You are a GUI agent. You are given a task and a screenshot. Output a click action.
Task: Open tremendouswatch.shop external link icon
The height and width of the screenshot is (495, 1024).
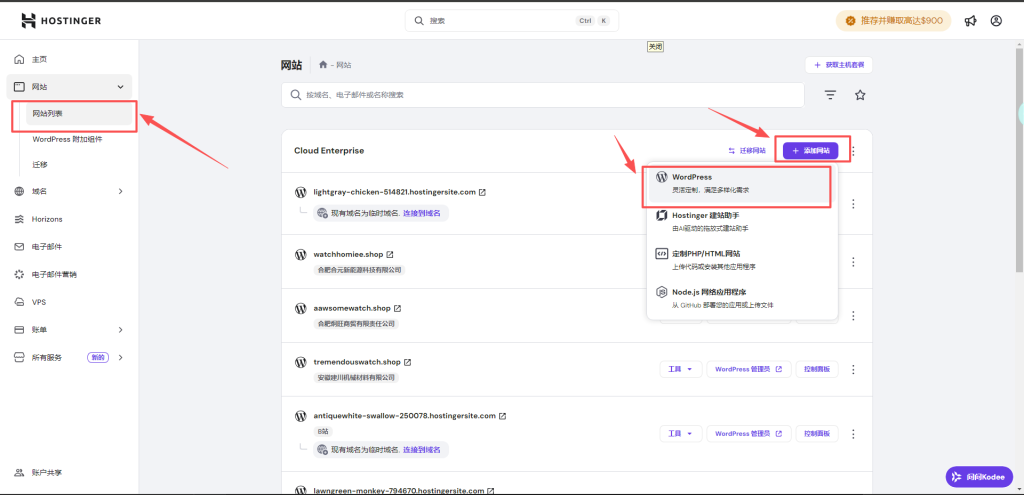[408, 362]
